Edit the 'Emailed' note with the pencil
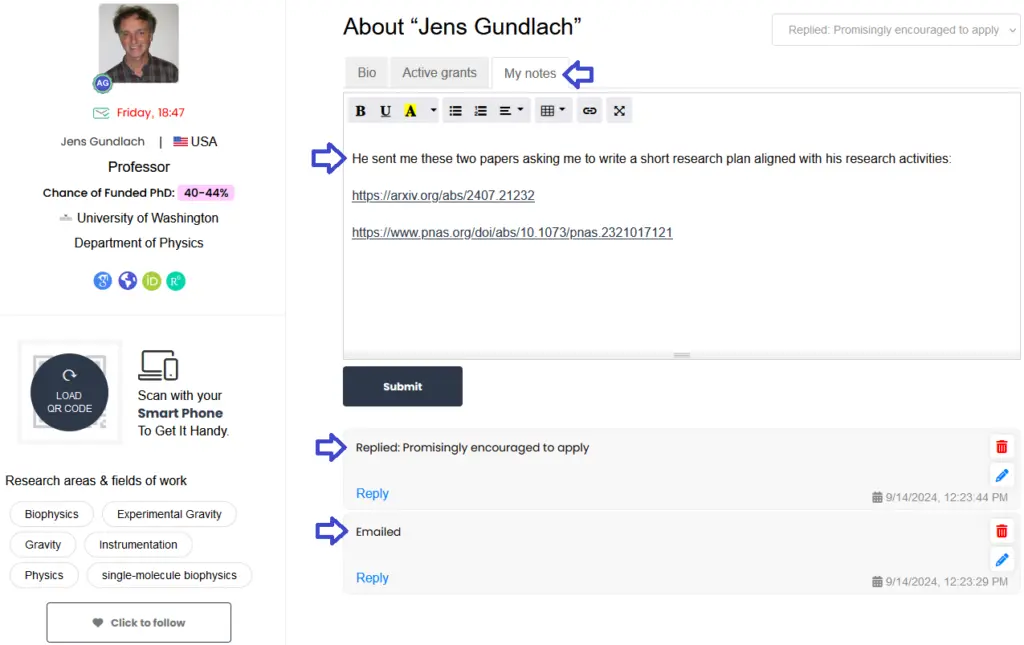Screen dimensions: 1024x645 pyautogui.click(x=1001, y=559)
